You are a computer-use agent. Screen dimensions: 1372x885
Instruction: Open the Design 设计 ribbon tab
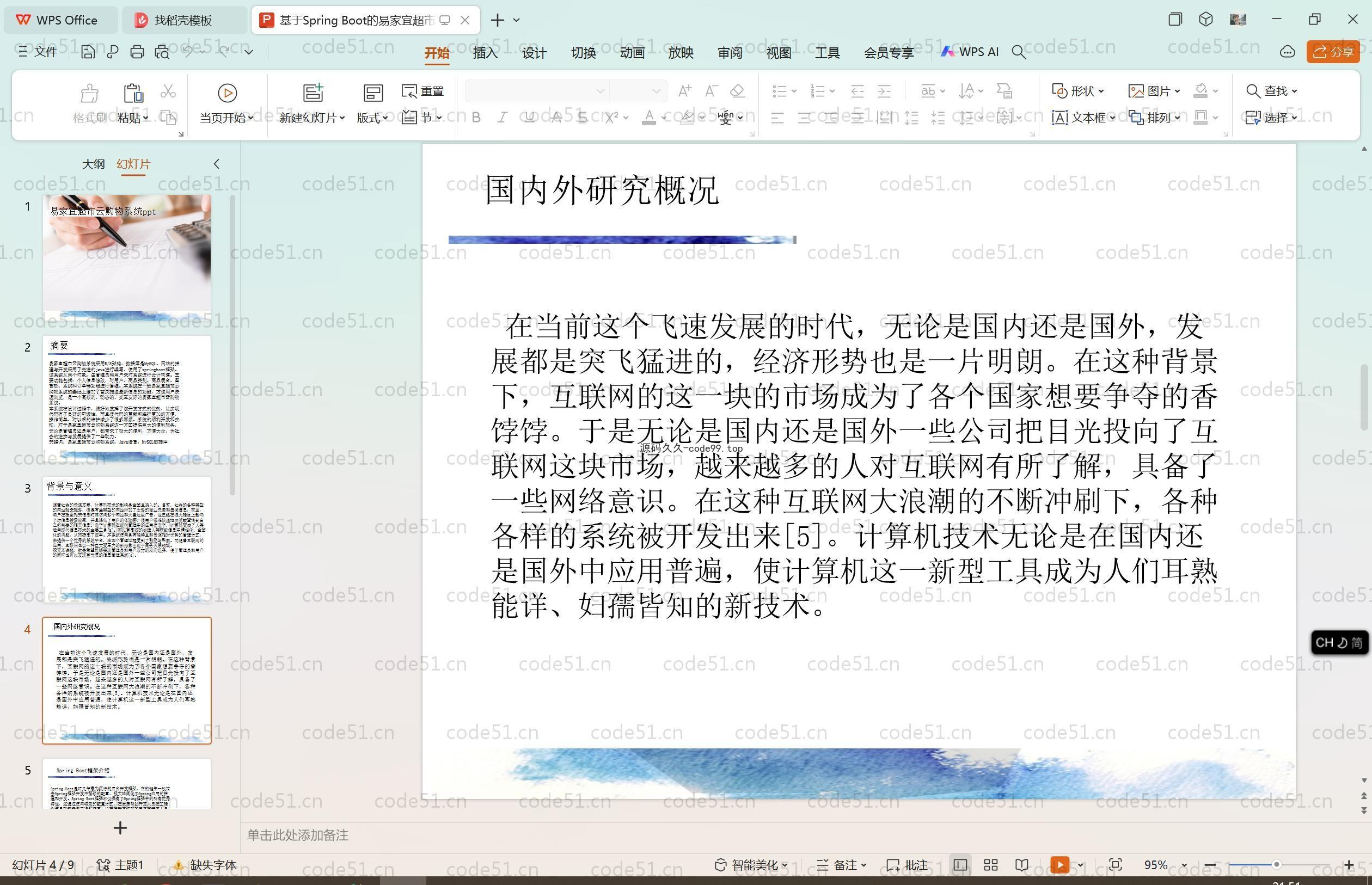click(534, 53)
